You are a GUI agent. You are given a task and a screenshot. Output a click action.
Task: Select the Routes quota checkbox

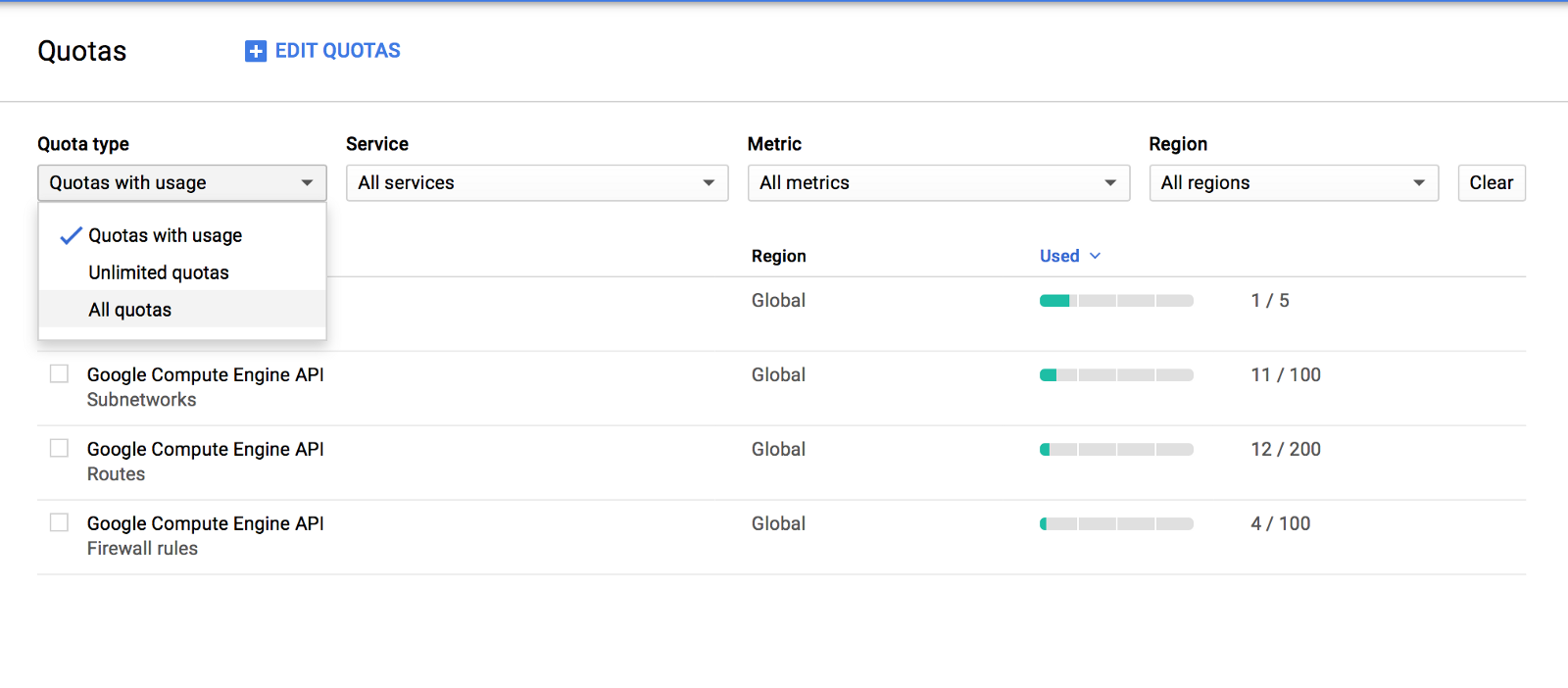60,449
